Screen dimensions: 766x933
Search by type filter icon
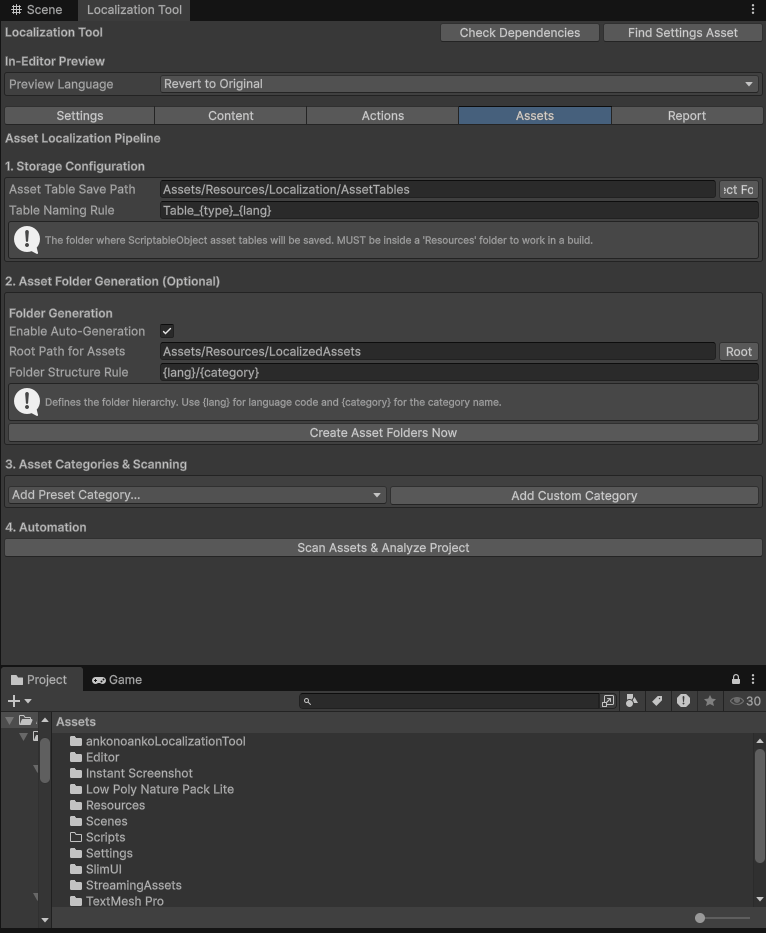631,701
